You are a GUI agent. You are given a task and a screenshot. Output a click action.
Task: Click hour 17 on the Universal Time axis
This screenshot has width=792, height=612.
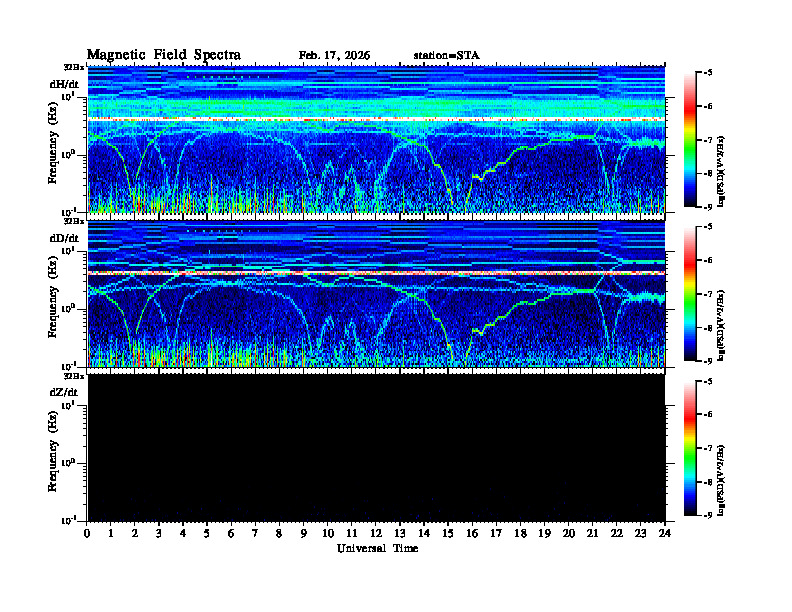(496, 533)
